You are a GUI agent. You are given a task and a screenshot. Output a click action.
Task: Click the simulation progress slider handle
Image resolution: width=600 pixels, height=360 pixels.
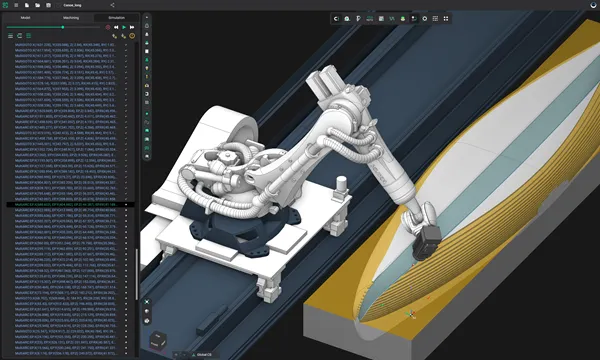click(x=63, y=27)
